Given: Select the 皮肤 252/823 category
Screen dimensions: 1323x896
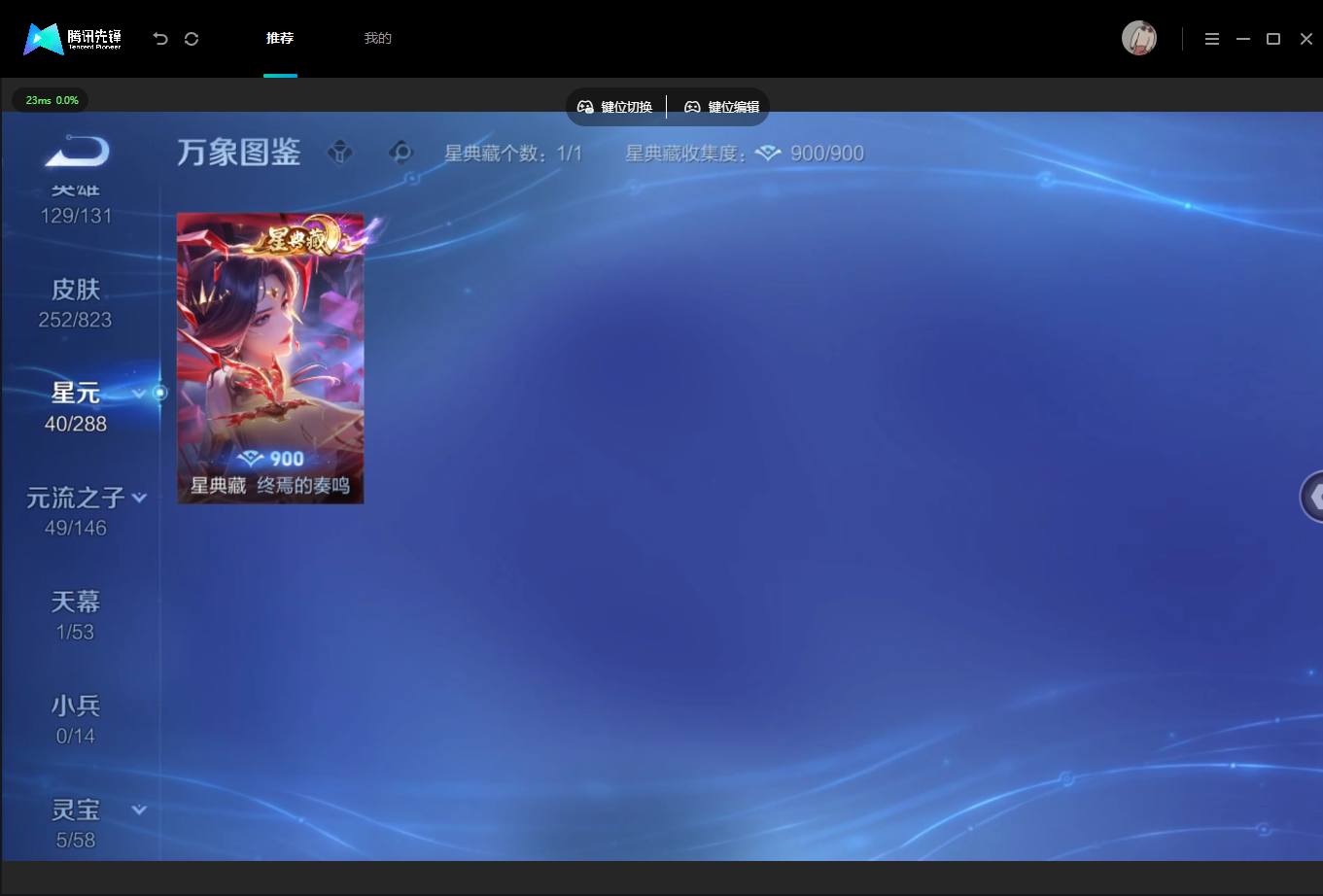Looking at the screenshot, I should 75,303.
